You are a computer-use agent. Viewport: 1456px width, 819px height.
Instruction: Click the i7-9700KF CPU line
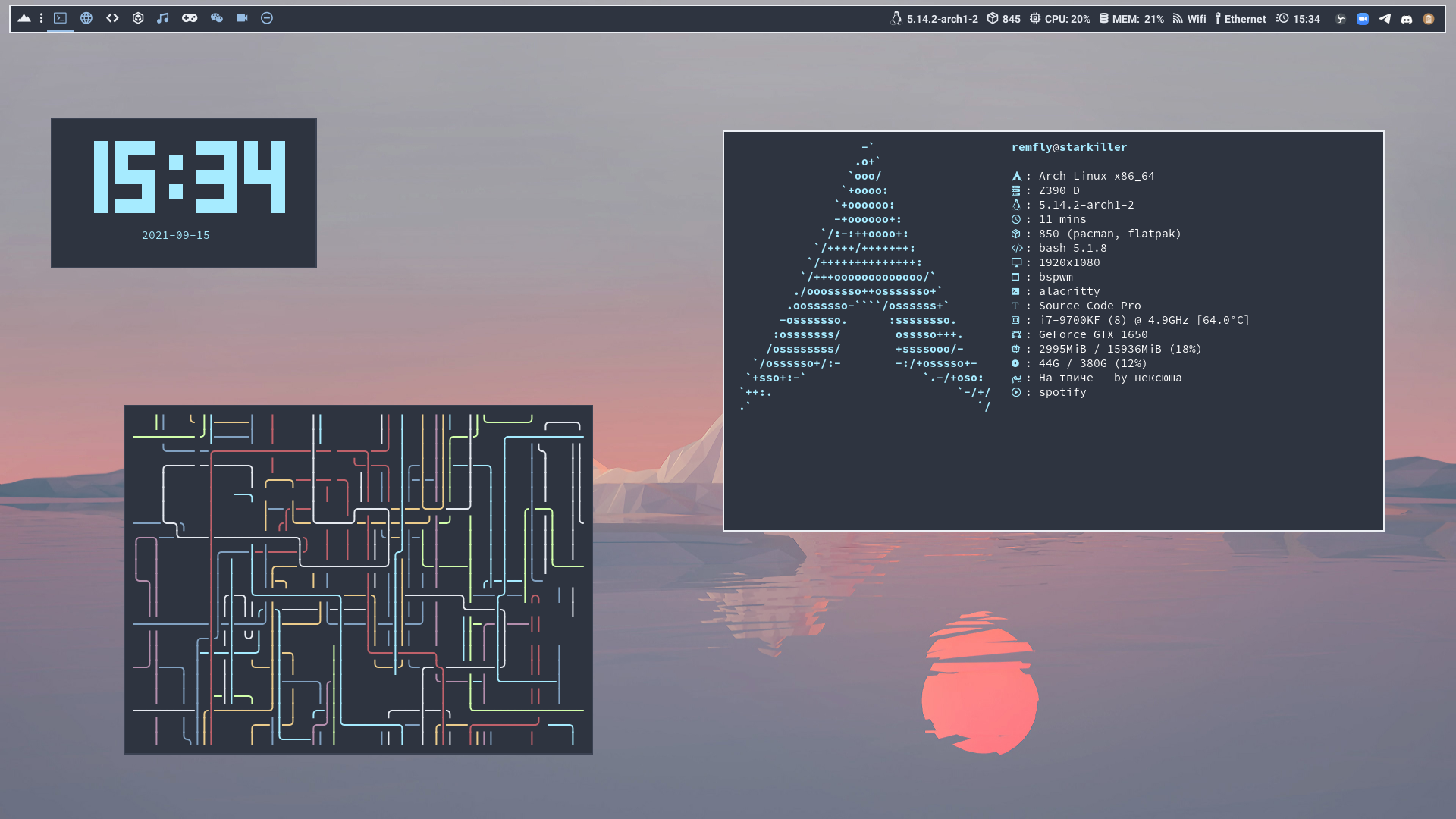pos(1131,320)
